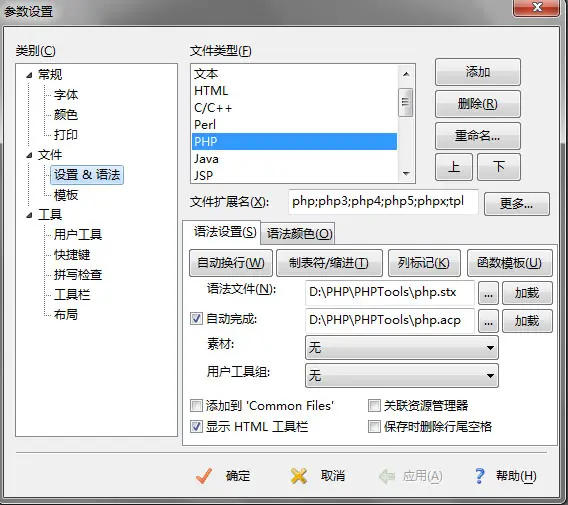568x505 pixels.
Task: Select 颜色 in the category tree
Action: (66, 115)
